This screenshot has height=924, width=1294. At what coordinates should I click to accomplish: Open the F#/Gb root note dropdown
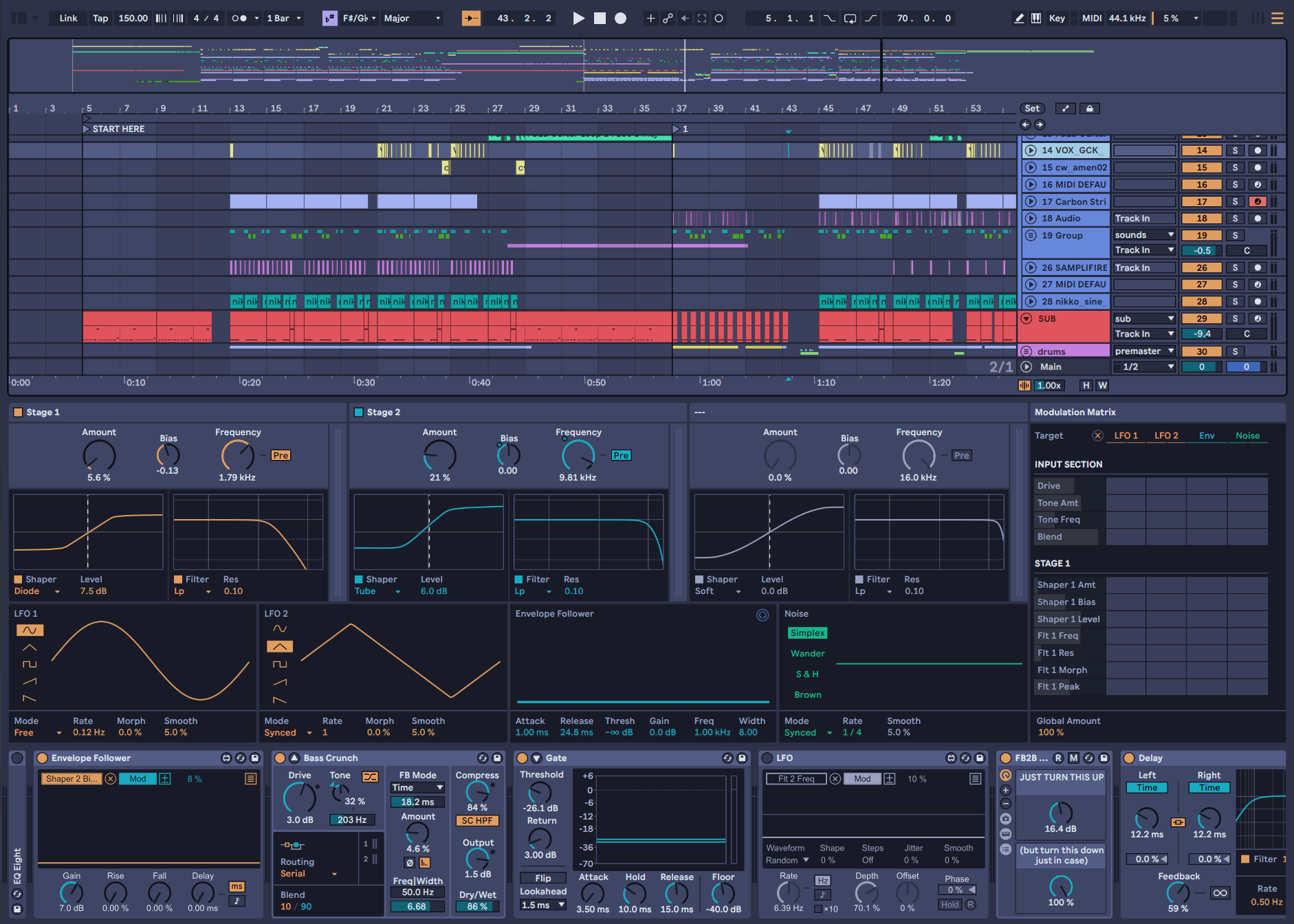[360, 19]
